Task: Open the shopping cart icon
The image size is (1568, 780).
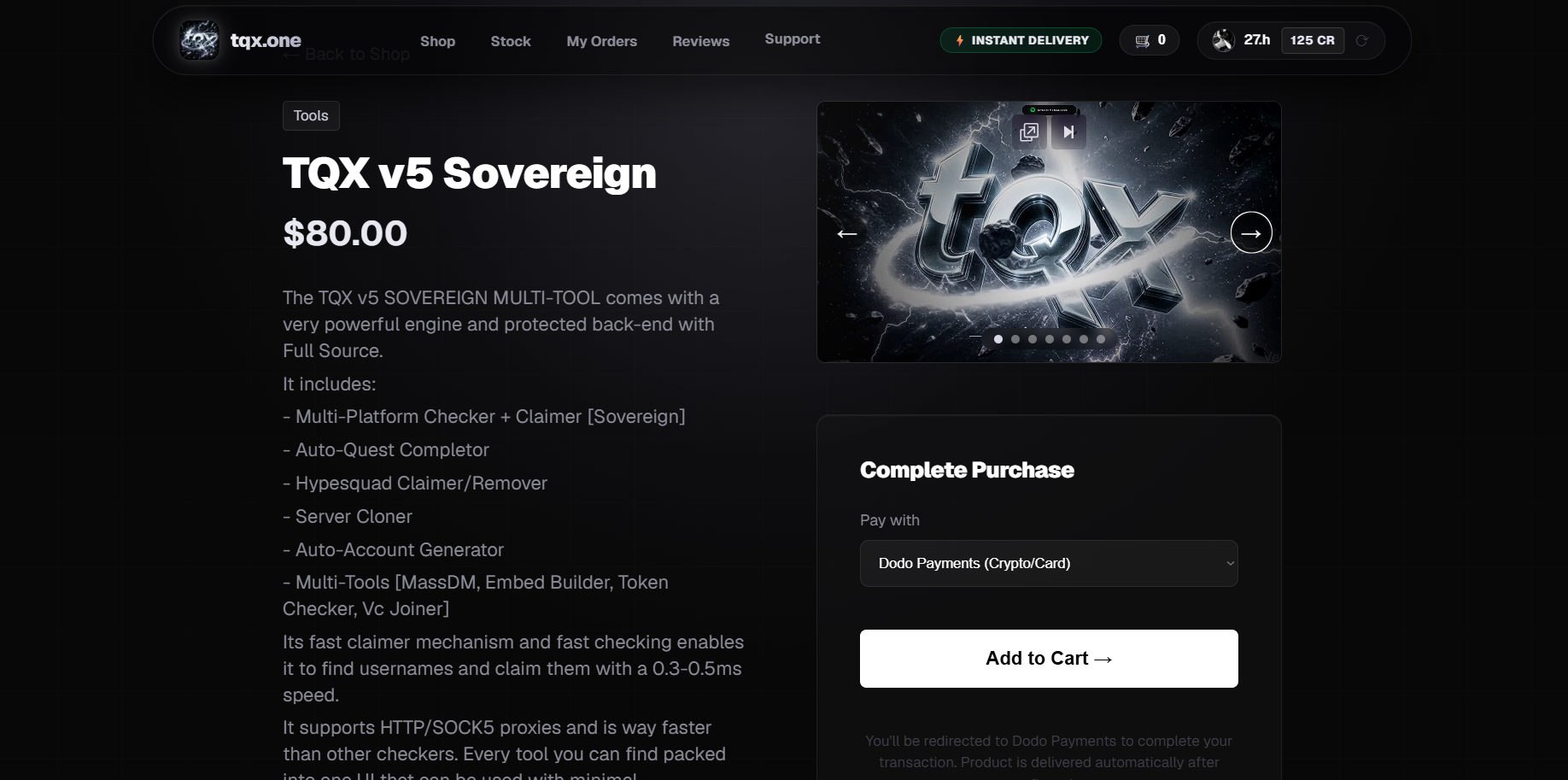Action: [x=1142, y=40]
